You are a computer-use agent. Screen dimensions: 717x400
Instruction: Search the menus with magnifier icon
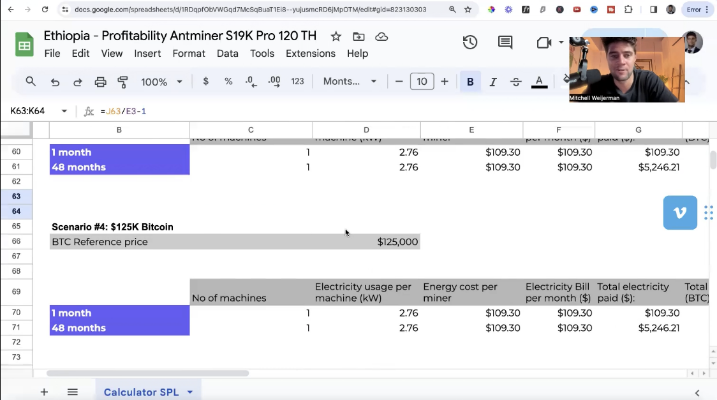tap(30, 82)
